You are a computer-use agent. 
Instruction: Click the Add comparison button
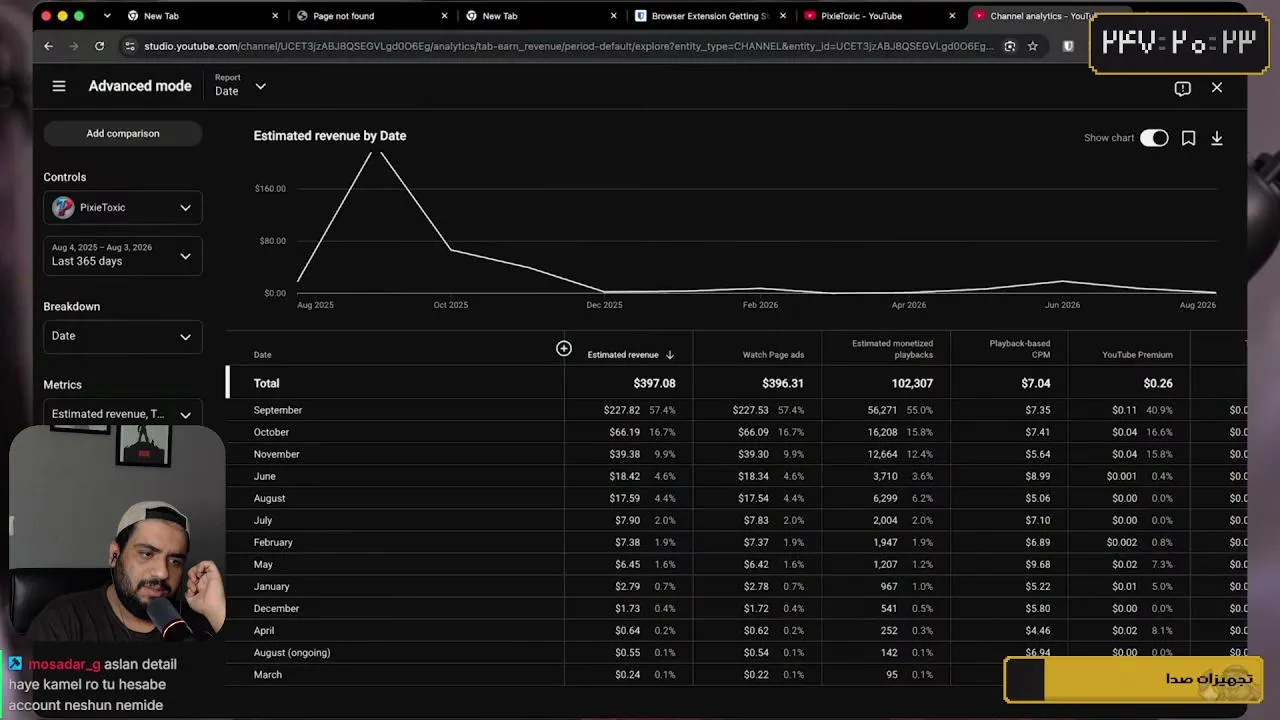click(123, 133)
